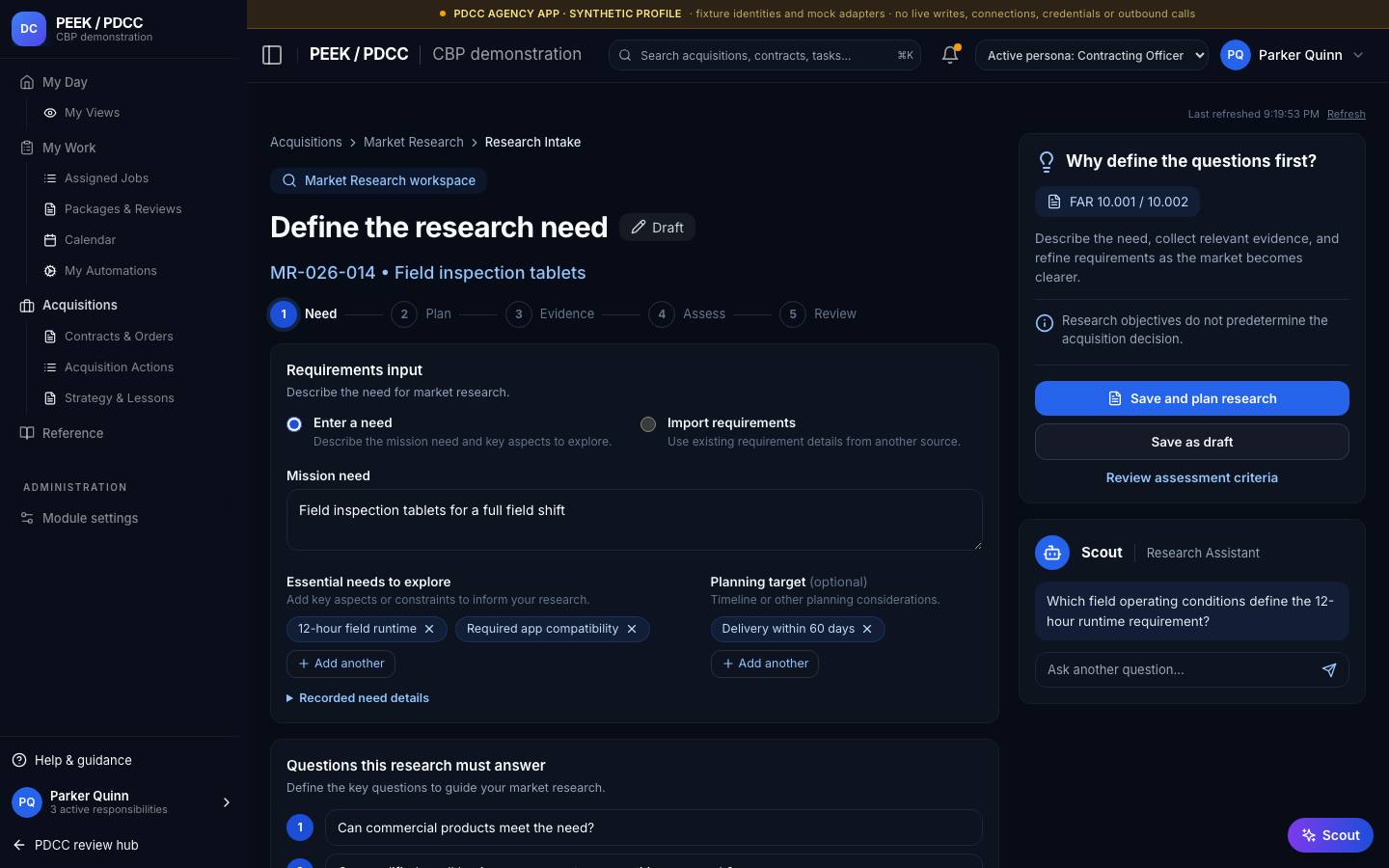Expand the Parker Quinn account menu chevron
Viewport: 1389px width, 868px height.
[x=1358, y=55]
